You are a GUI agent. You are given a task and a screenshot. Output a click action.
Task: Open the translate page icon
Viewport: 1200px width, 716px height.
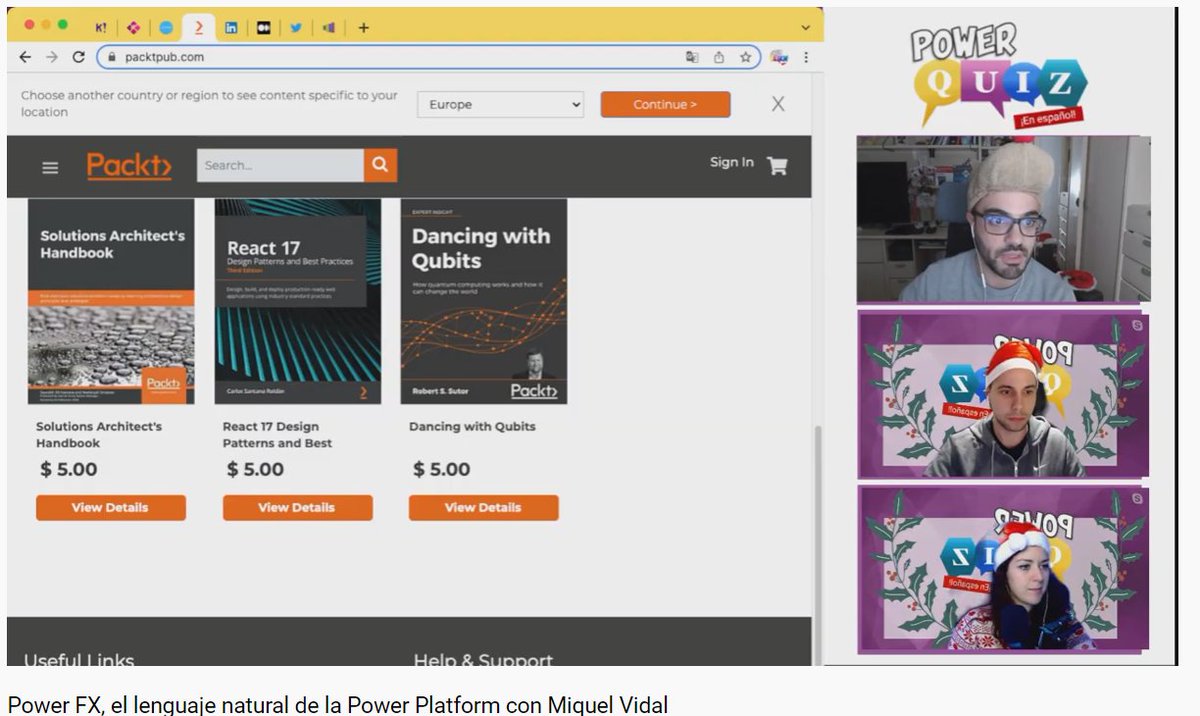[x=692, y=57]
